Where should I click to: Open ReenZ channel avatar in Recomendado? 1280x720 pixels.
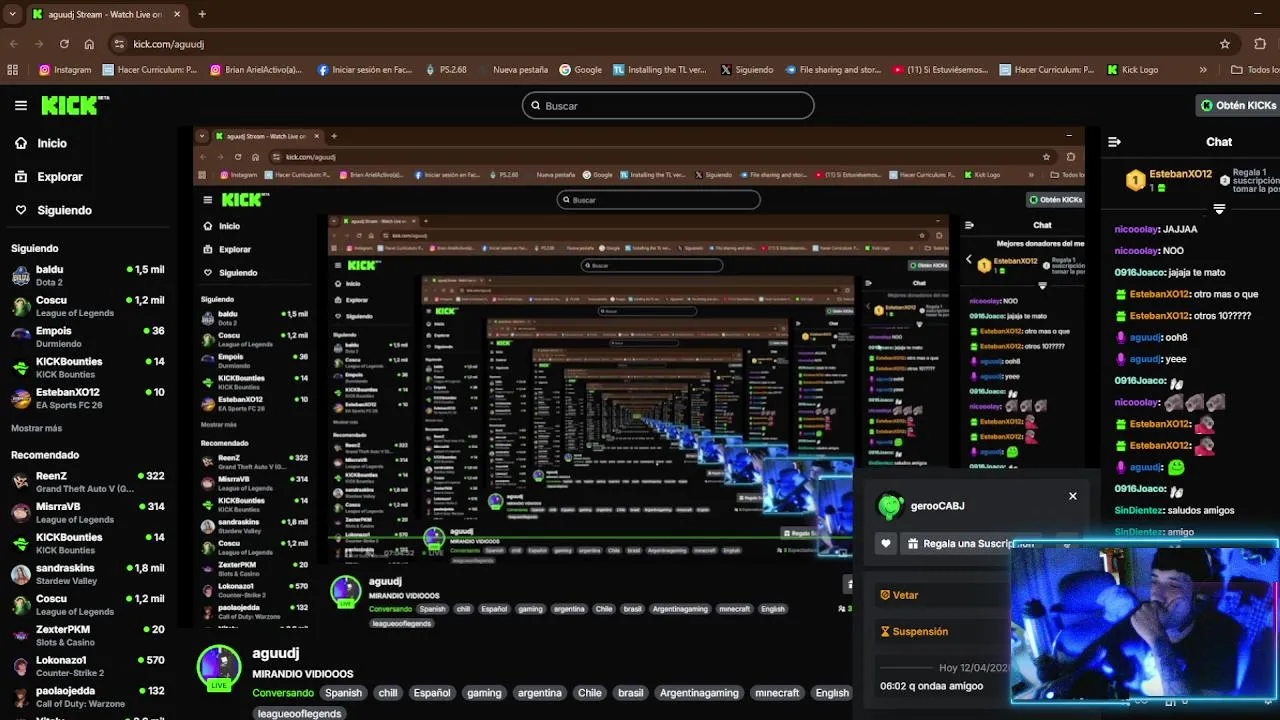(21, 482)
